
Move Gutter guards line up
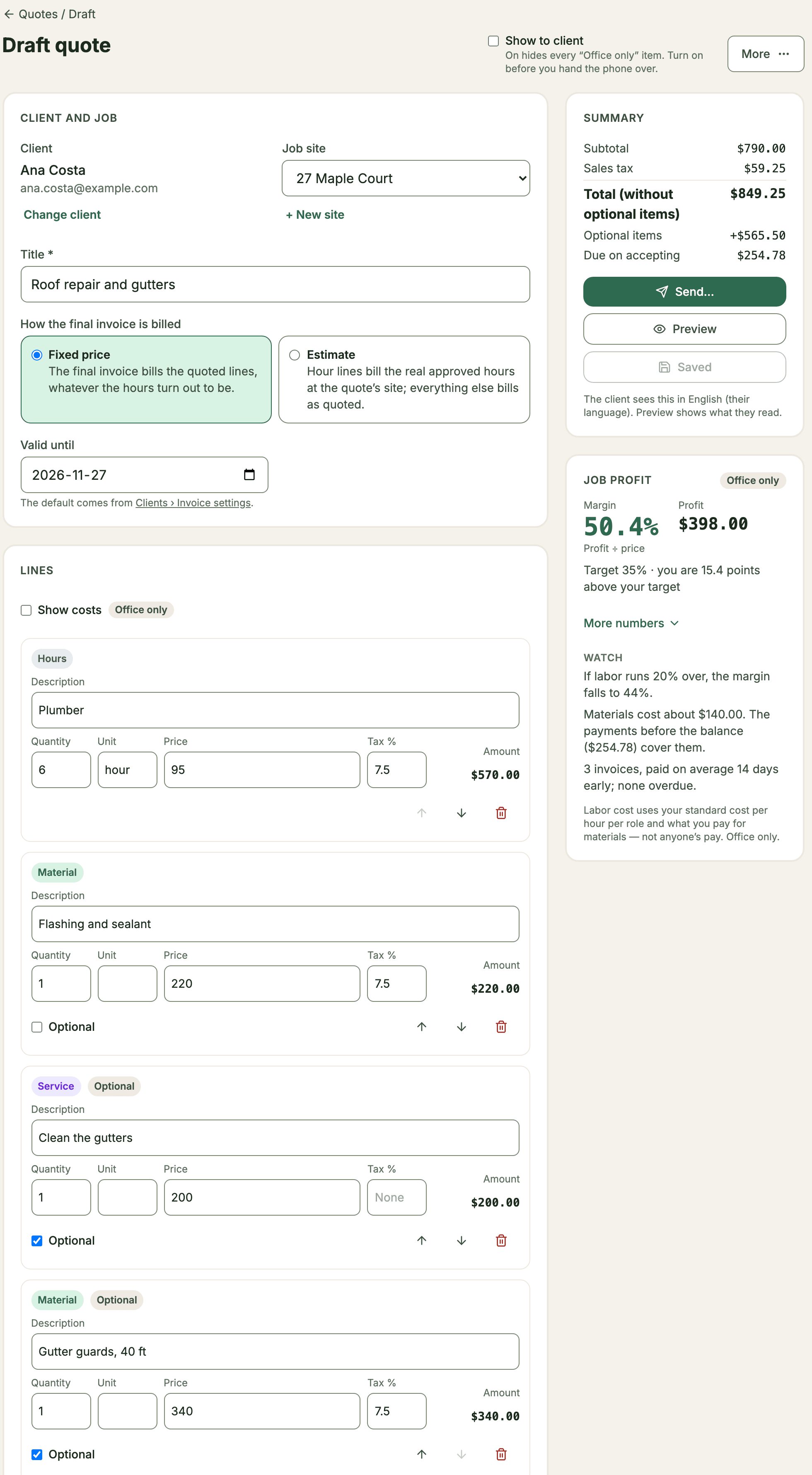(421, 1454)
